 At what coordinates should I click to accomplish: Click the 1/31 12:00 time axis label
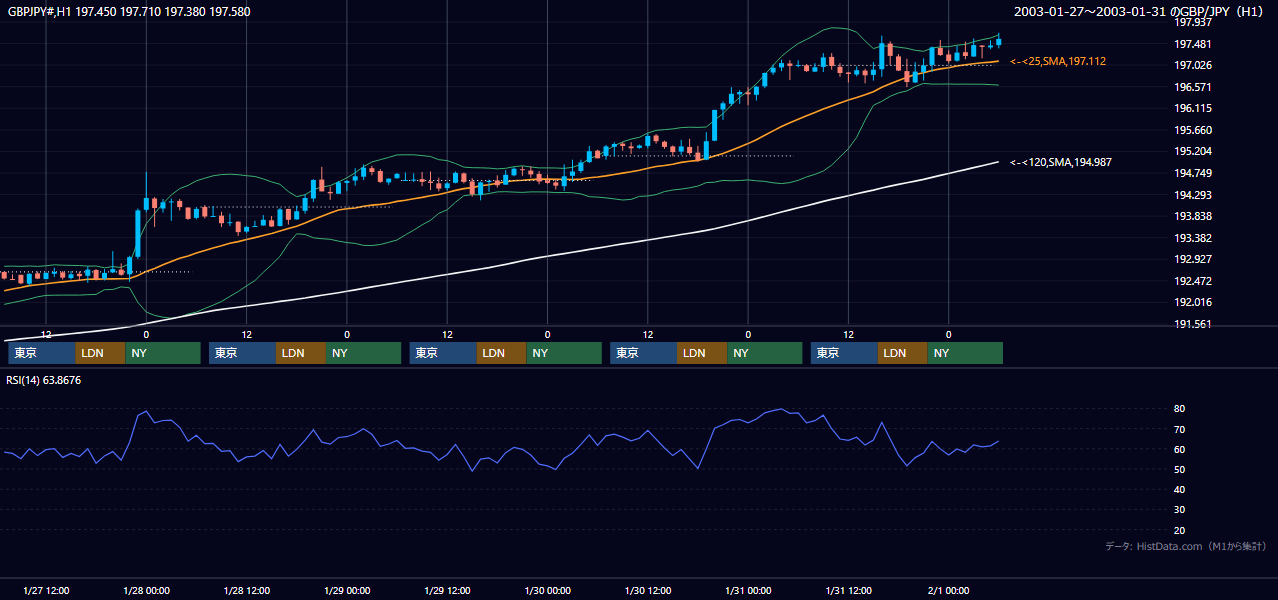(849, 591)
